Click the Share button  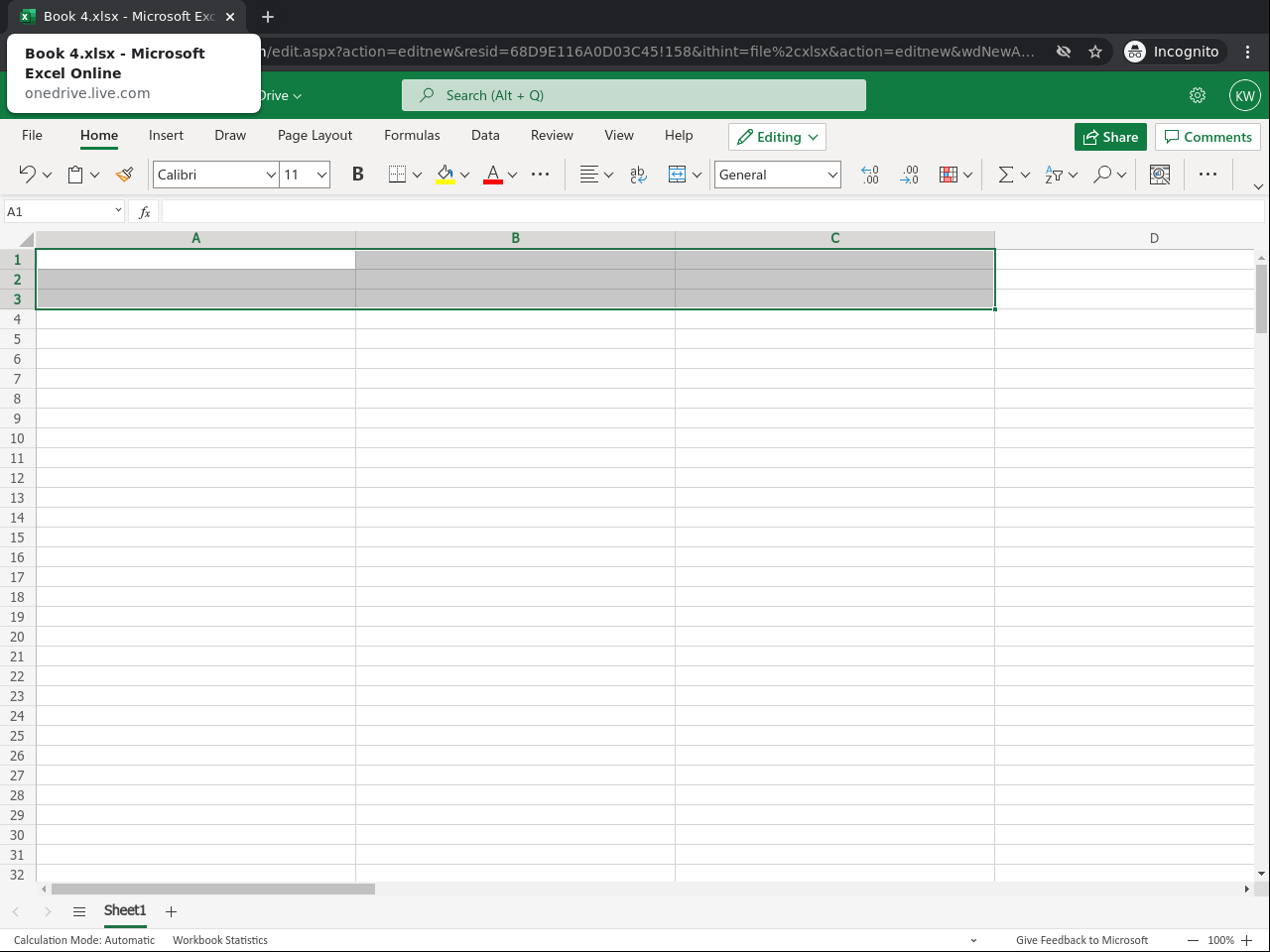click(1110, 137)
